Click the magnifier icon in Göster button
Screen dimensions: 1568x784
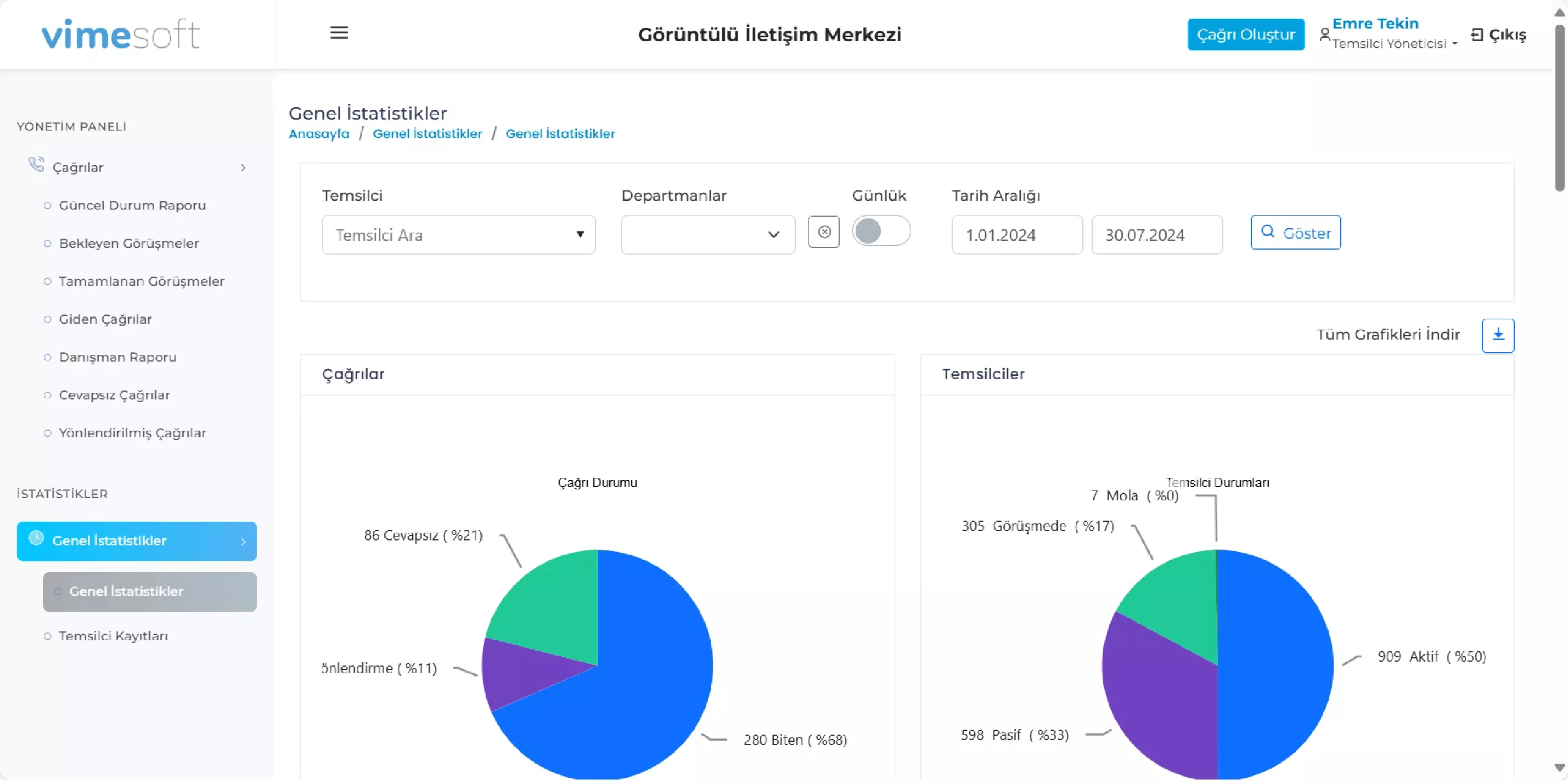[x=1268, y=232]
